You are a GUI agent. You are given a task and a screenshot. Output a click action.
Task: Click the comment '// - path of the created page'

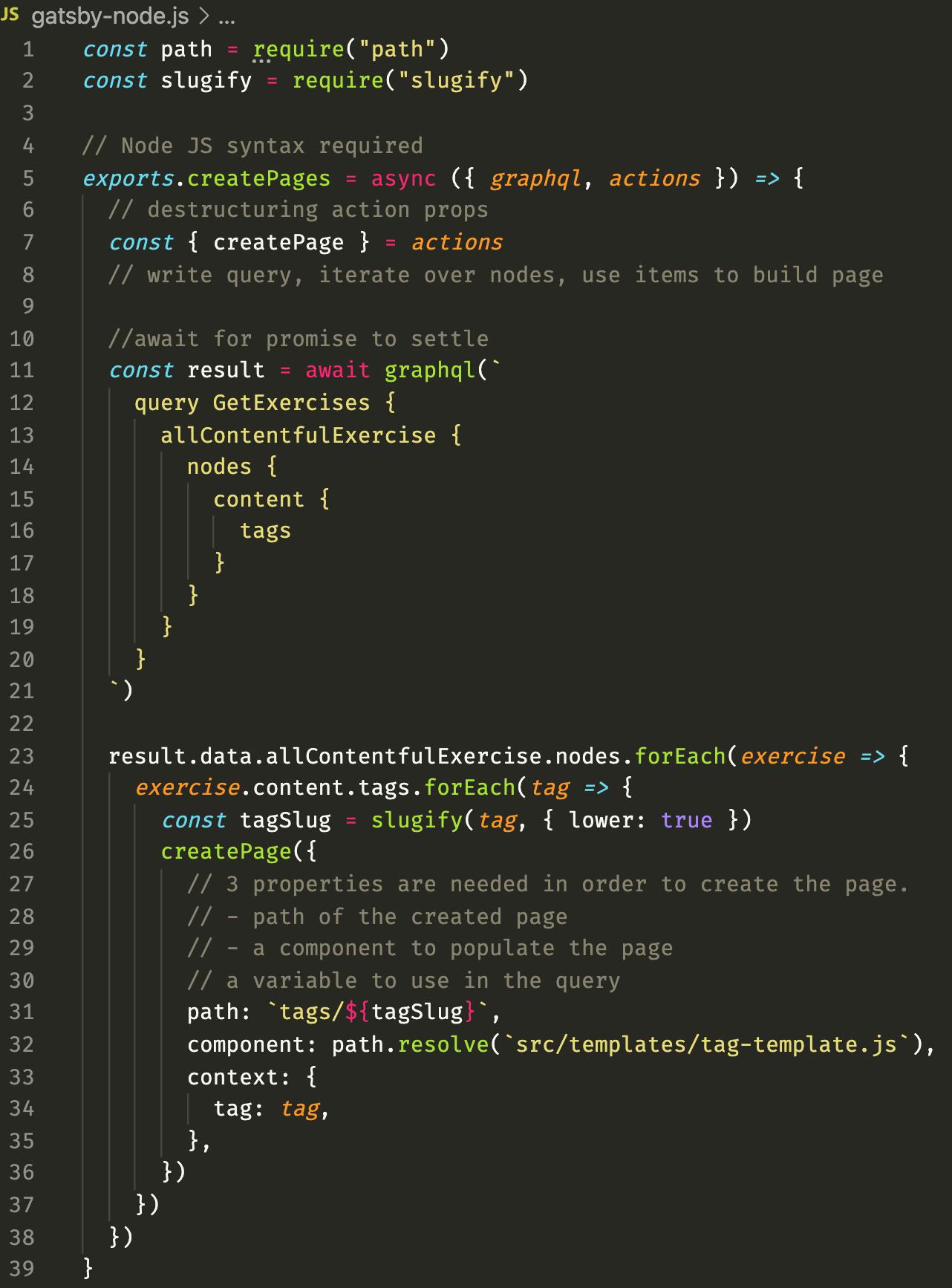(377, 917)
